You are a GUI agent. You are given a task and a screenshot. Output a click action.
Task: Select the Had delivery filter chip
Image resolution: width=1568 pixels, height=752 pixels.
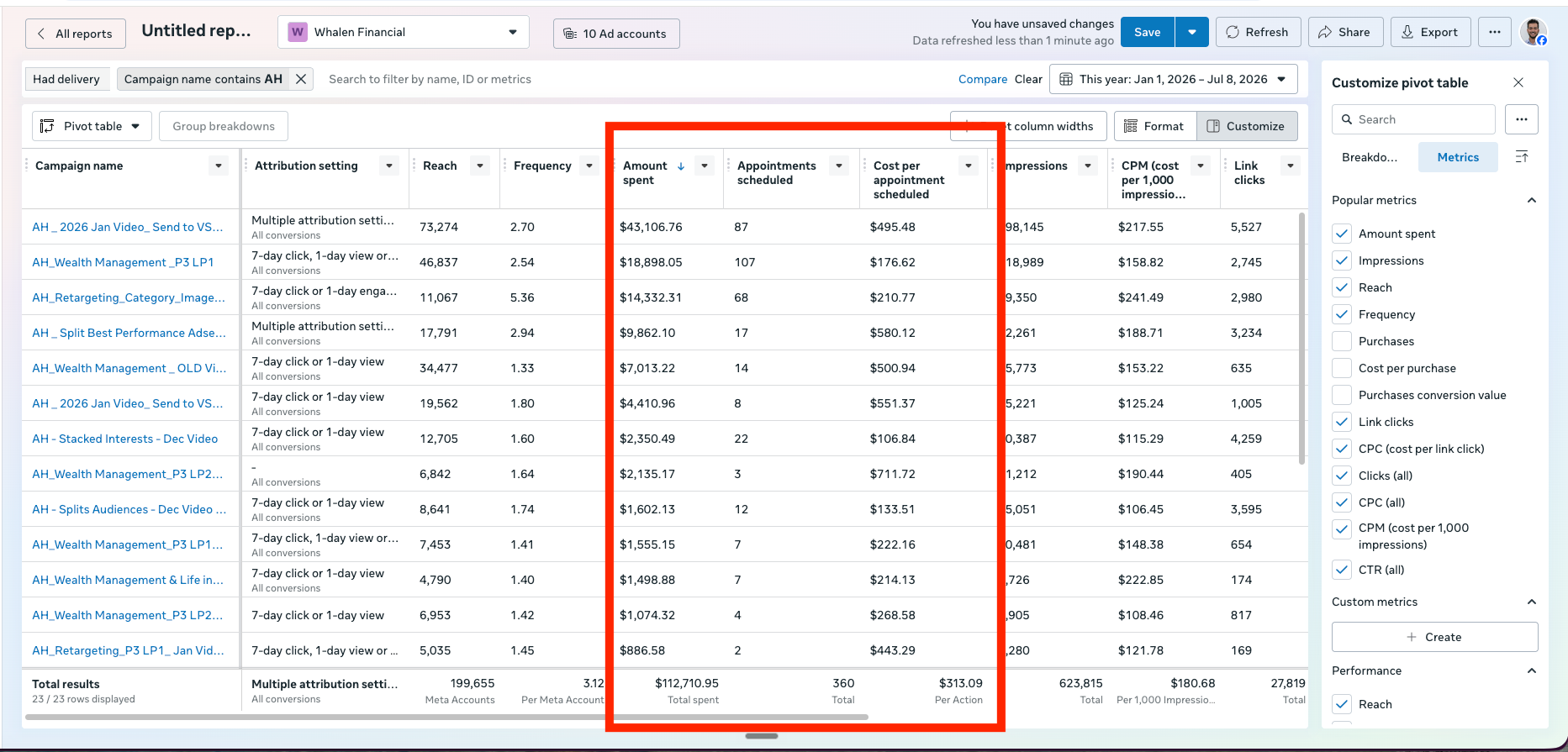click(x=66, y=79)
